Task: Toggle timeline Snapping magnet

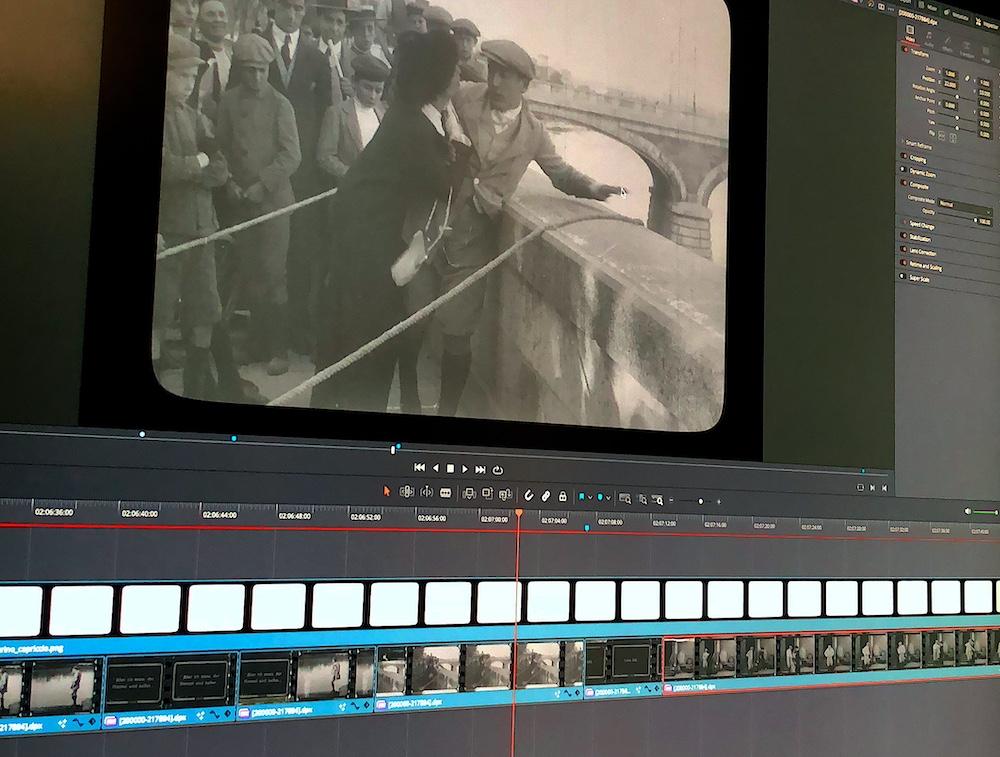Action: [529, 495]
